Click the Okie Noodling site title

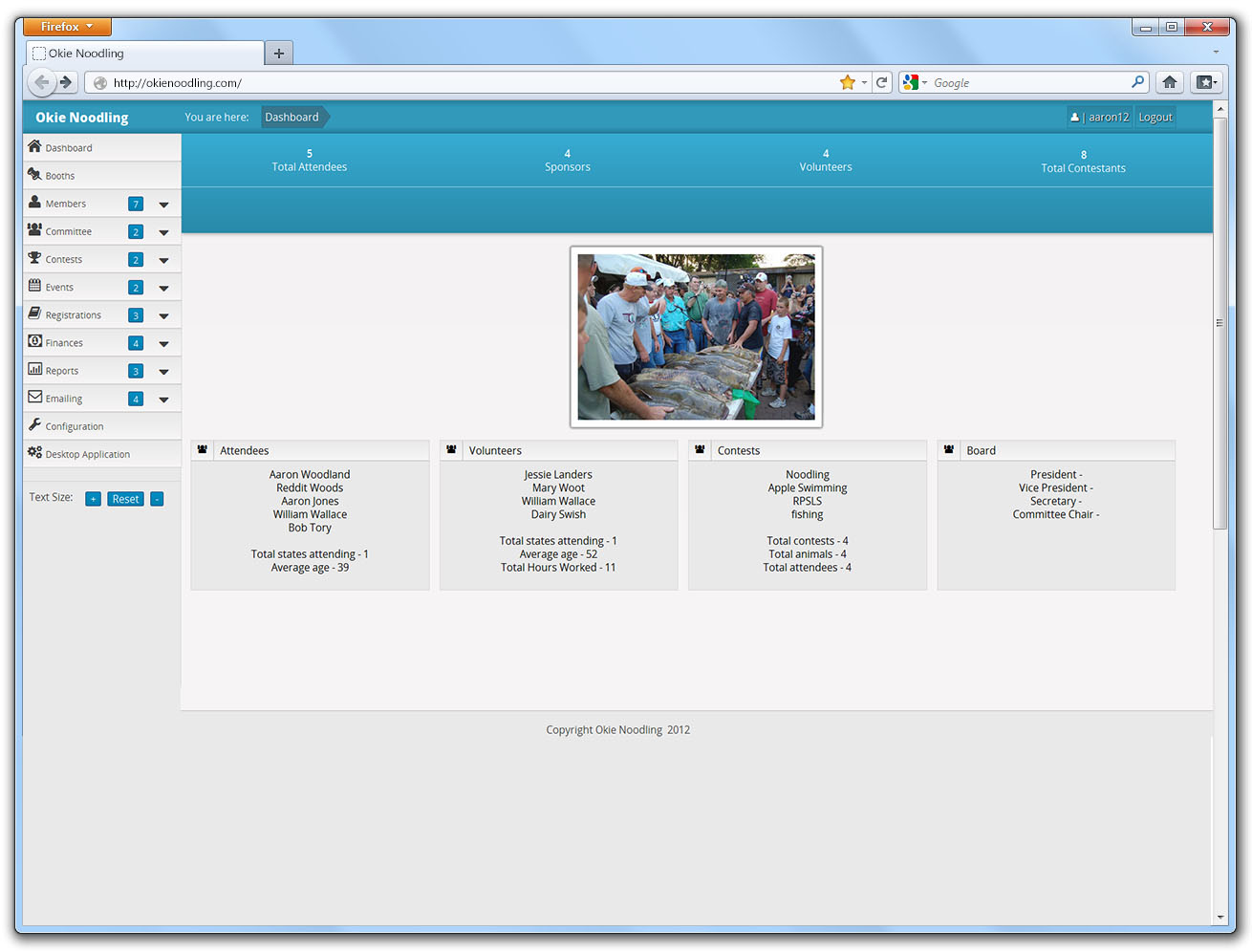coord(82,118)
